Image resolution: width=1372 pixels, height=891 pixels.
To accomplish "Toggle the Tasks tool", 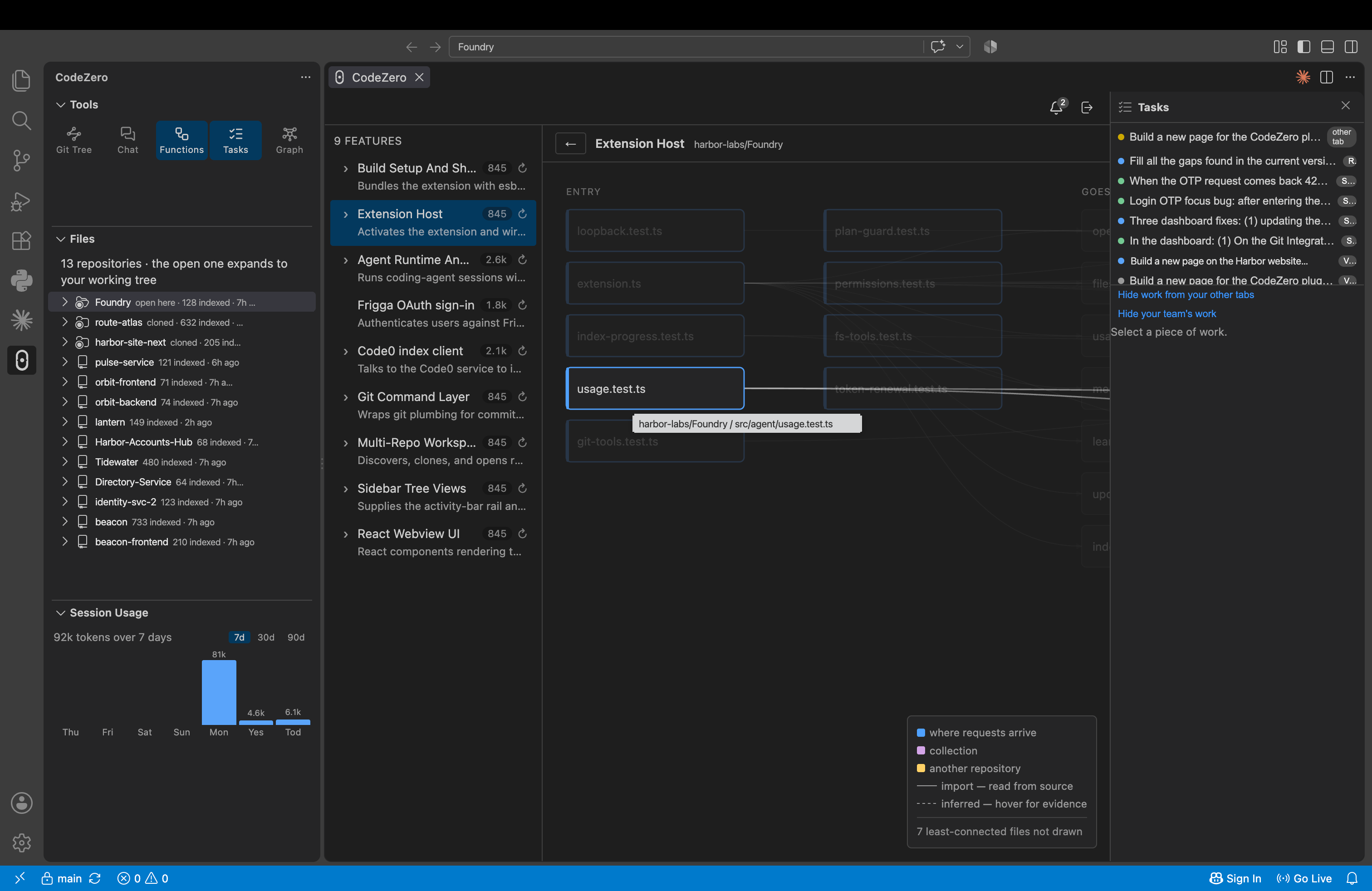I will tap(235, 140).
